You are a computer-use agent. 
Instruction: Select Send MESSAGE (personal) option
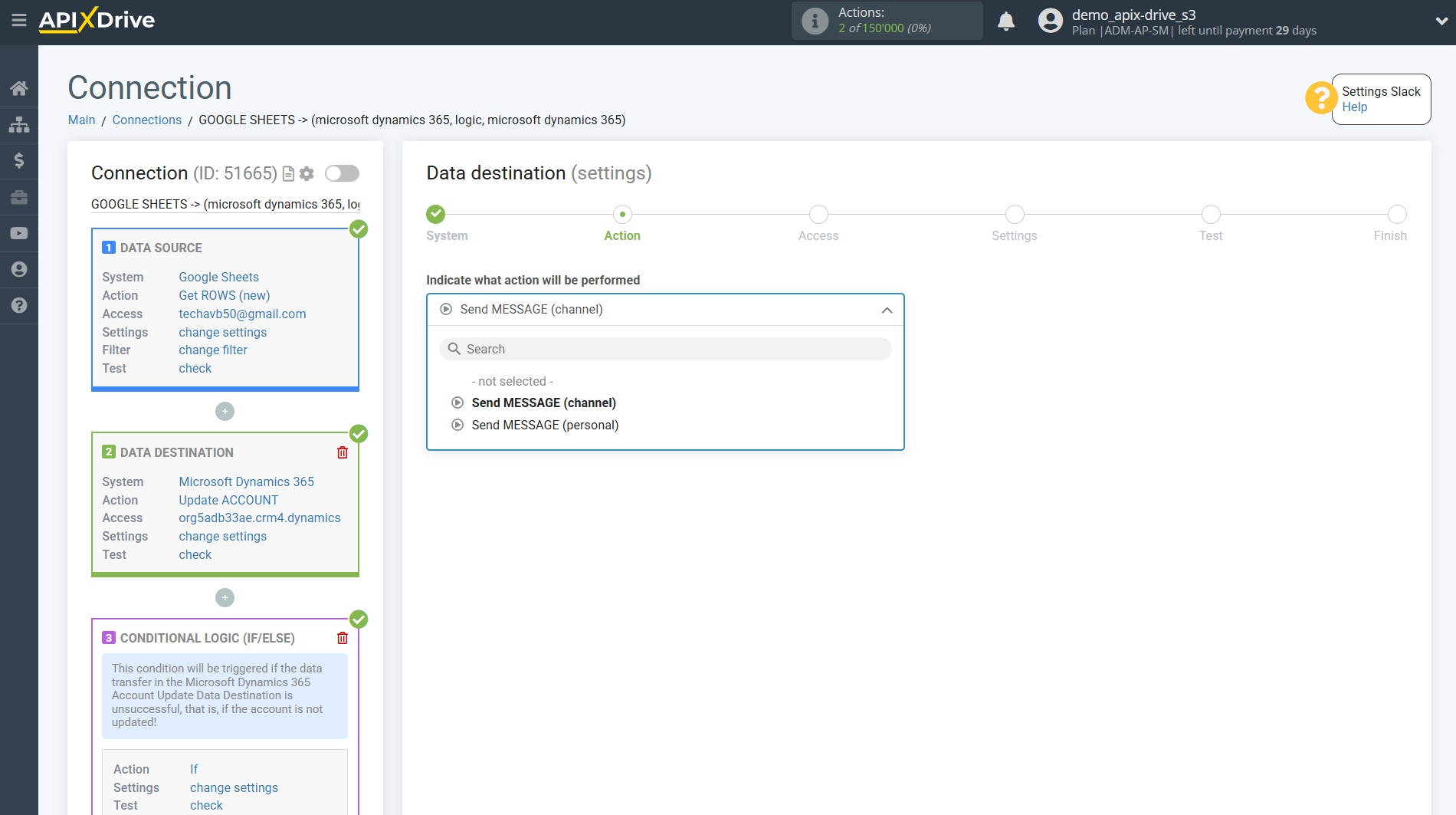coord(545,425)
